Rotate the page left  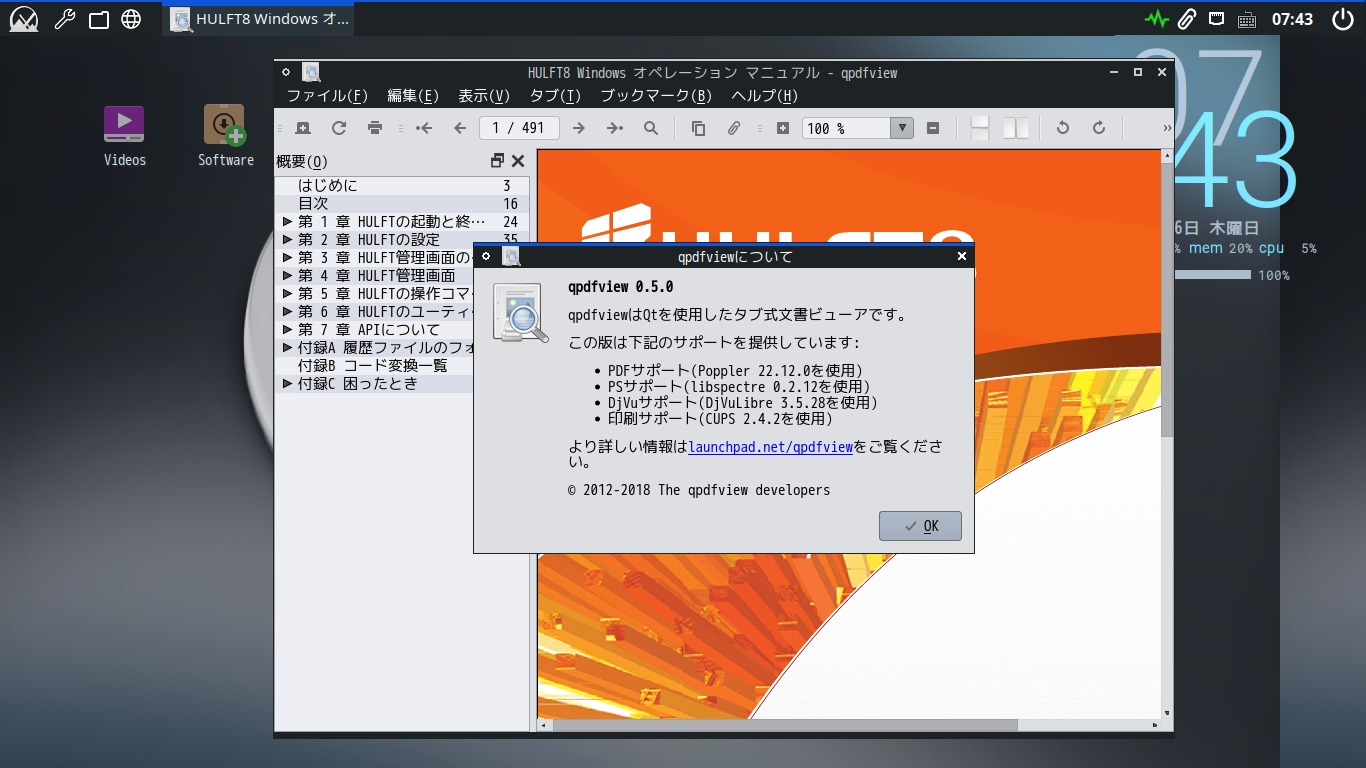[x=1063, y=128]
